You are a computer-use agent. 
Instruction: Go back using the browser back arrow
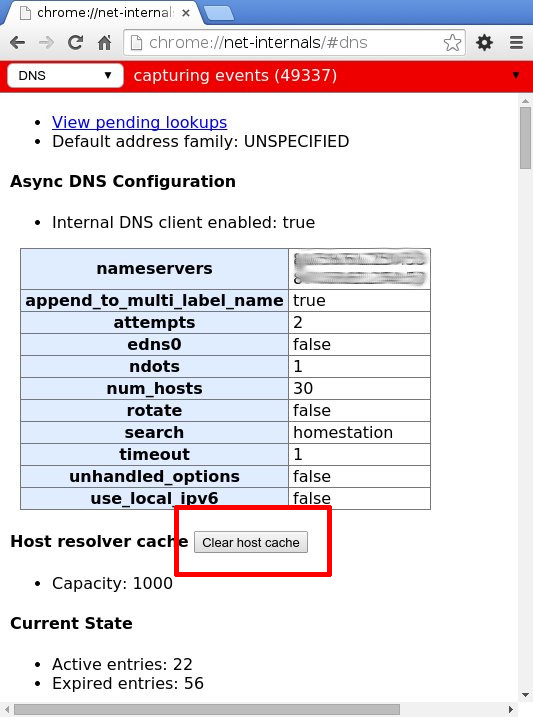17,43
